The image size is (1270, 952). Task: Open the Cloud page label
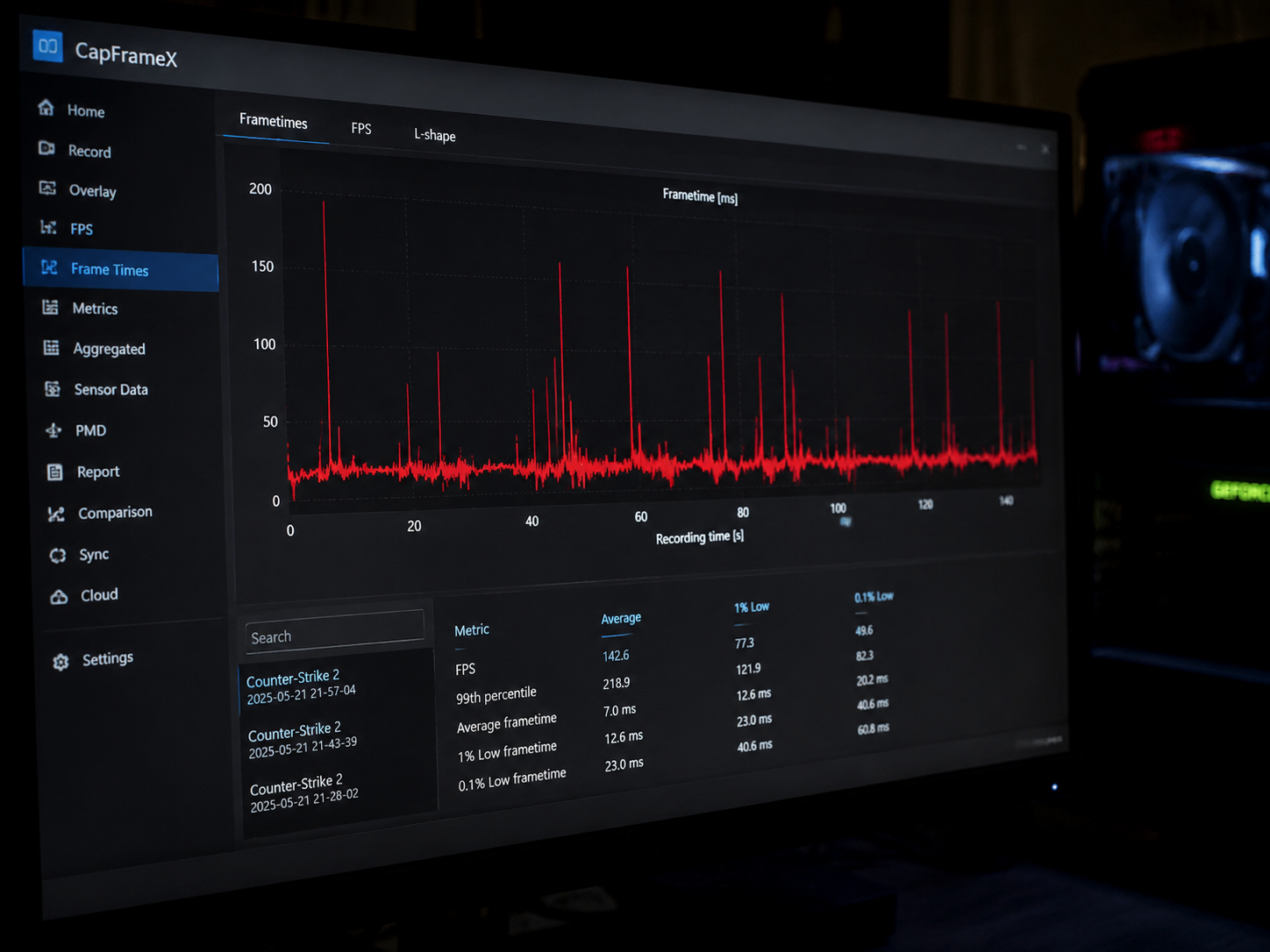99,595
